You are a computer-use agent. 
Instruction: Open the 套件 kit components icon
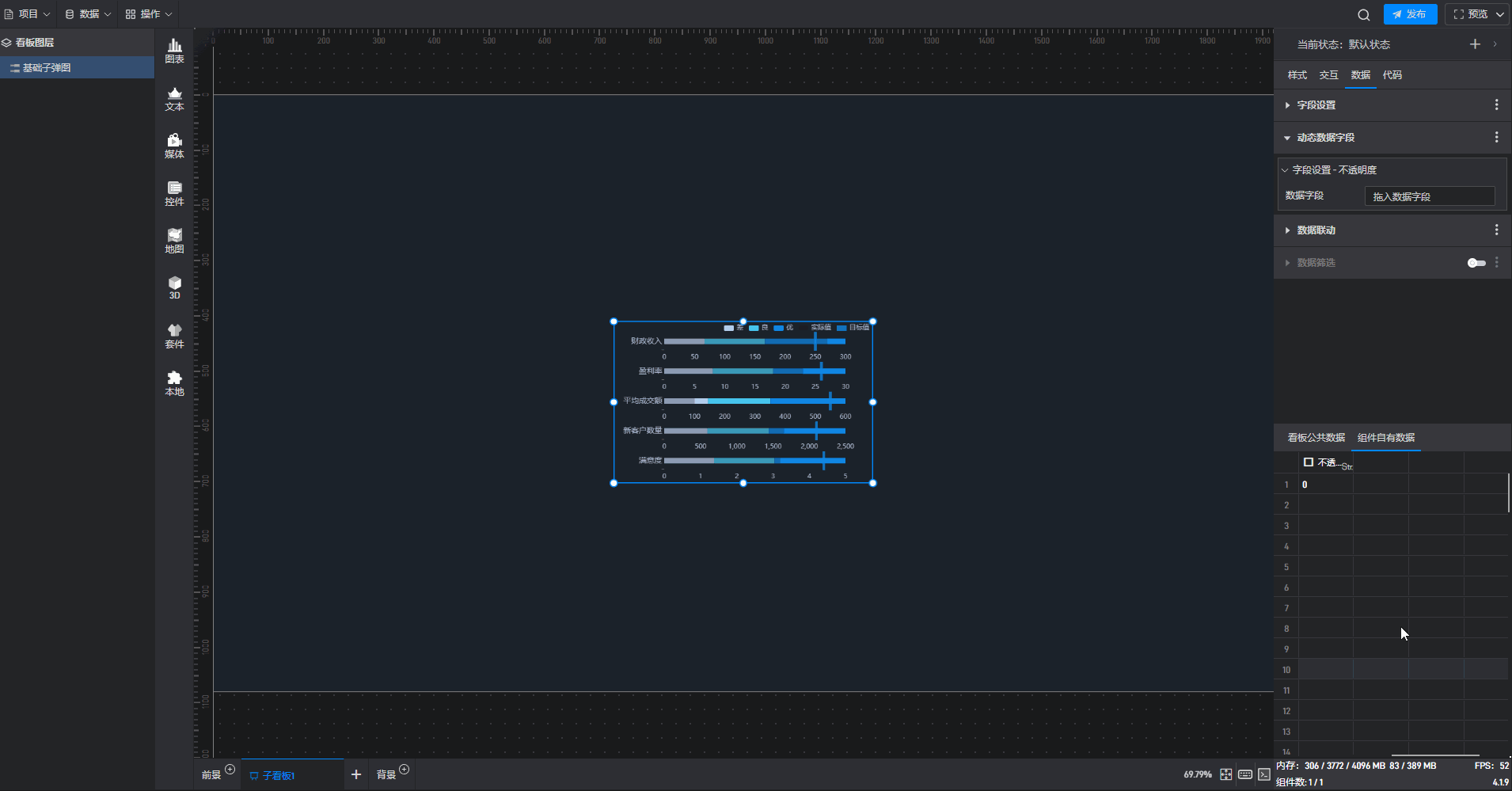click(174, 336)
